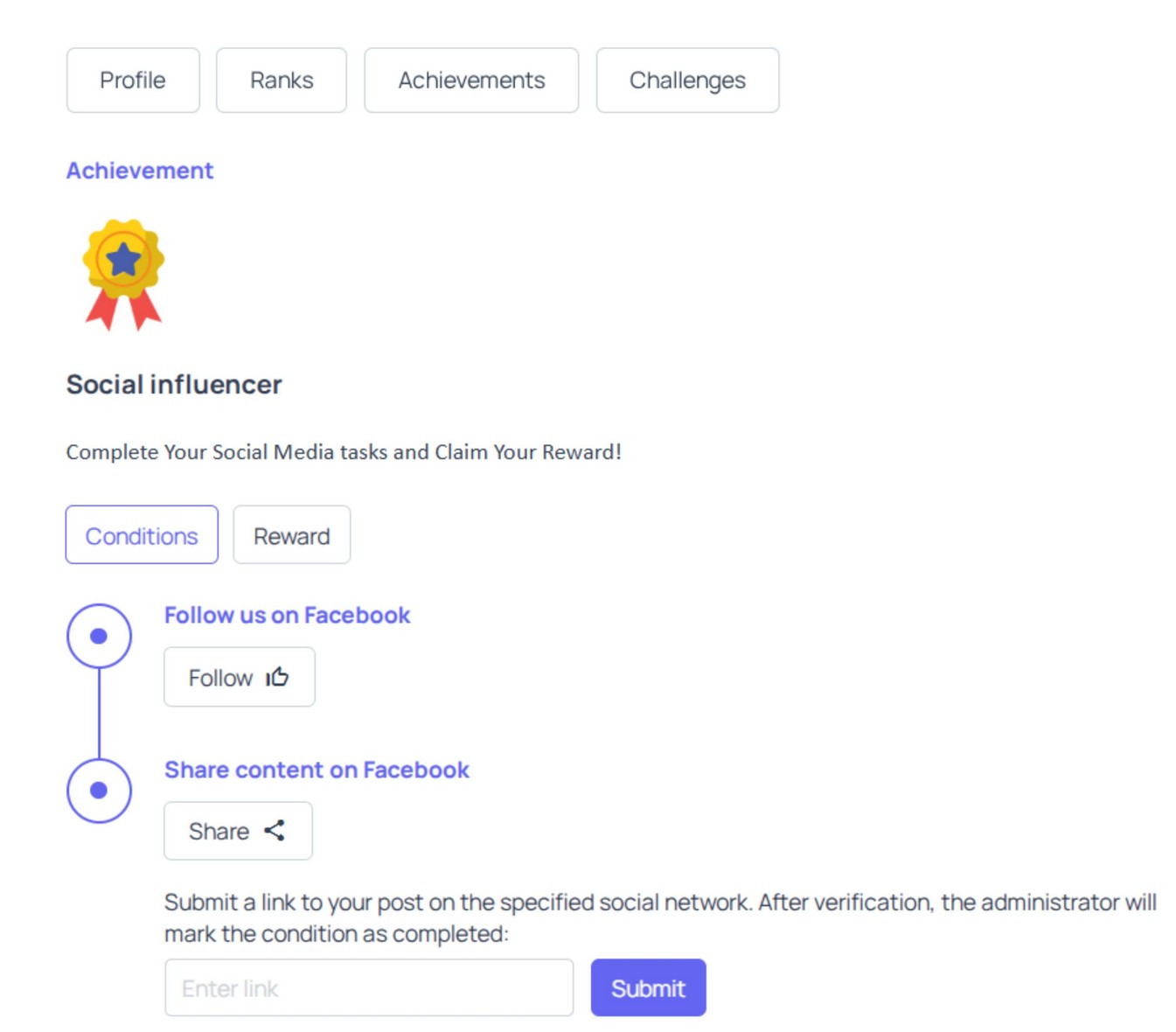
Task: Select the Conditions tab
Action: point(142,535)
